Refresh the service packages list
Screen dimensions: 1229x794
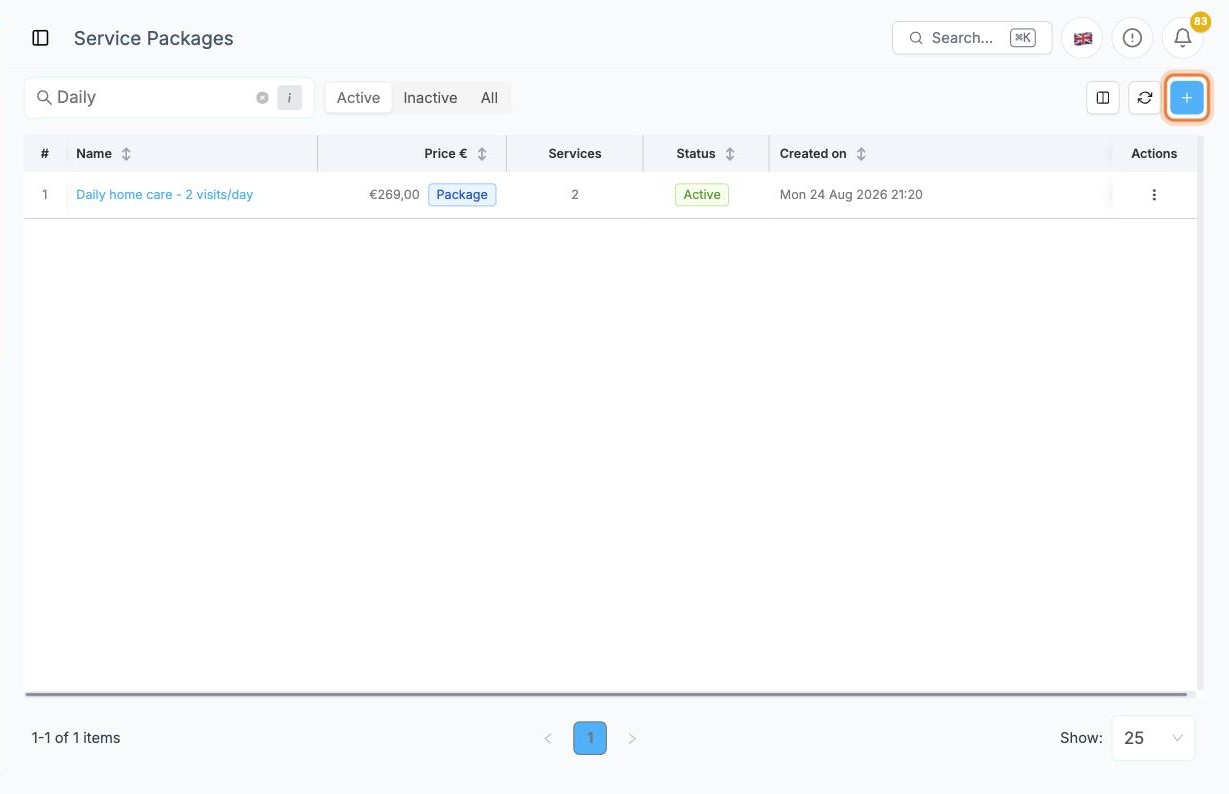point(1145,98)
